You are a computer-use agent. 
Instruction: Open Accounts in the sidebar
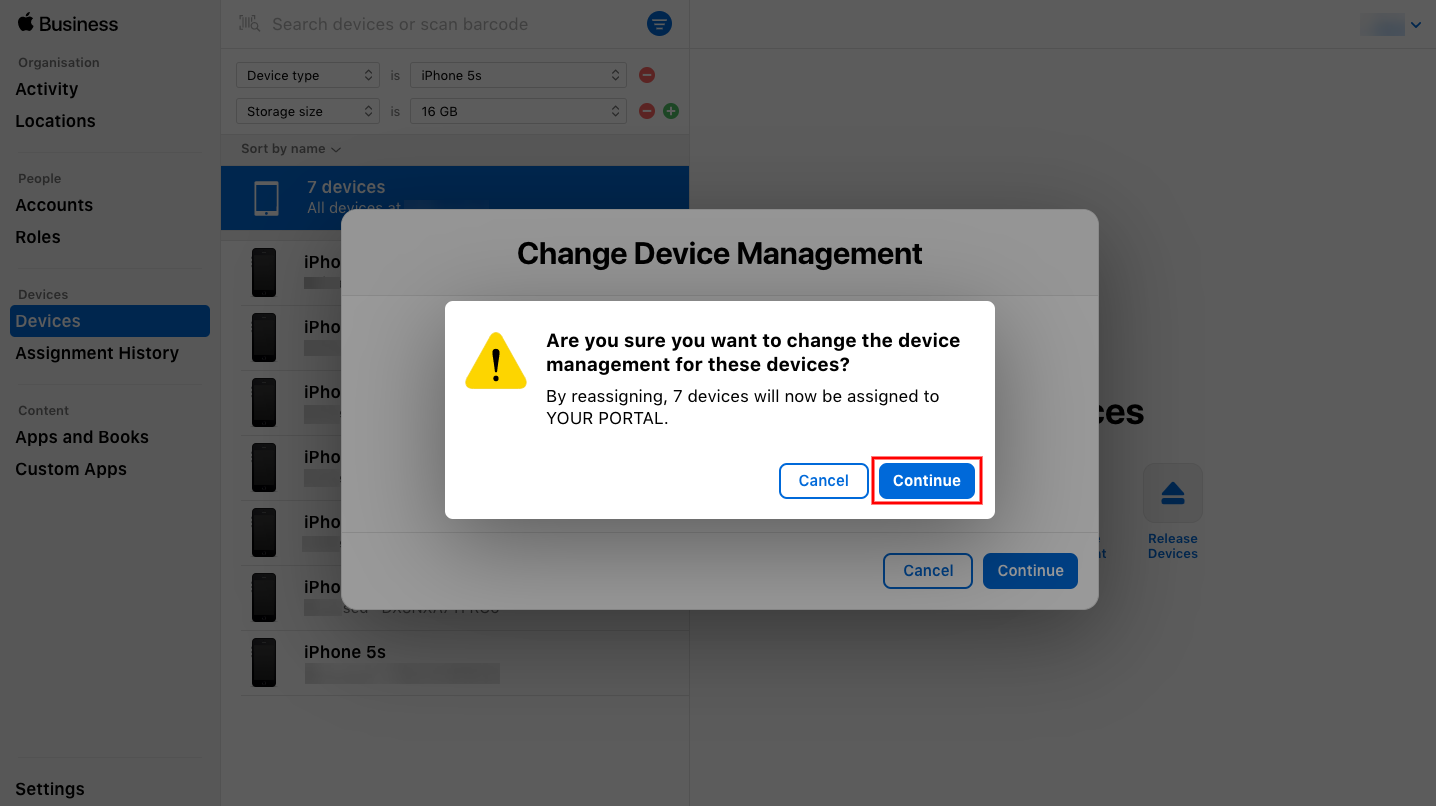coord(54,205)
